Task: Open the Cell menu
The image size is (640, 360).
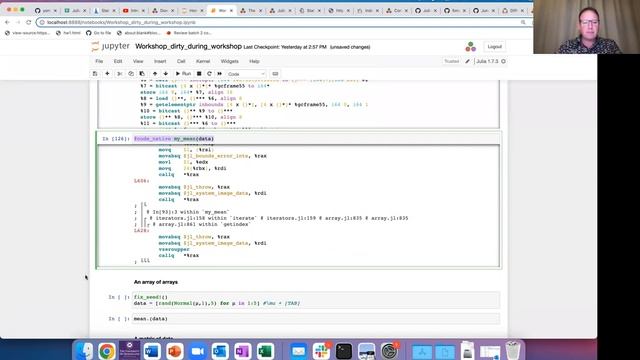Action: [x=181, y=61]
